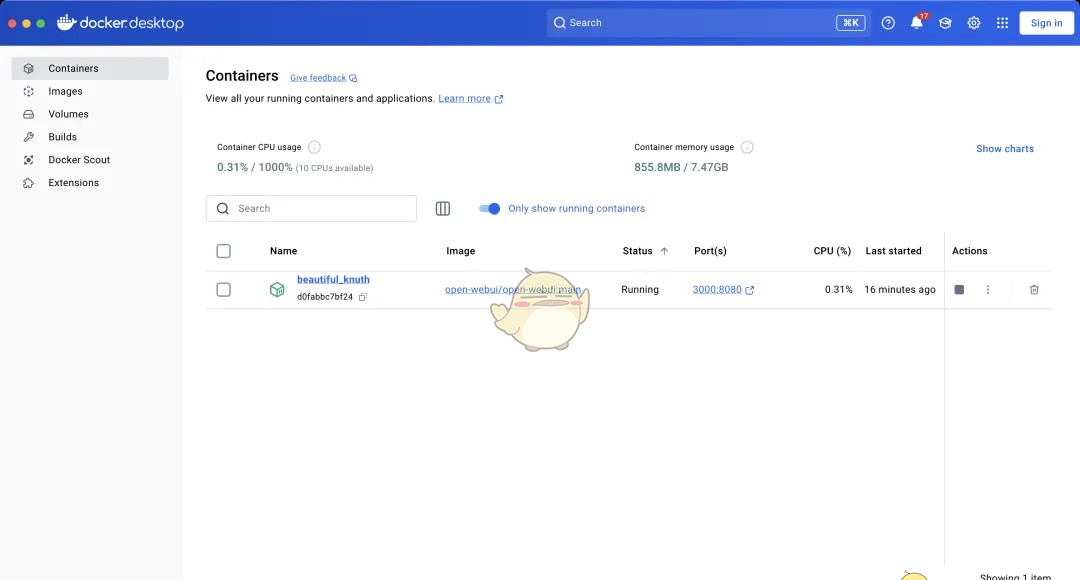Open the Learning center graduation cap icon
1080x580 pixels.
[x=945, y=23]
